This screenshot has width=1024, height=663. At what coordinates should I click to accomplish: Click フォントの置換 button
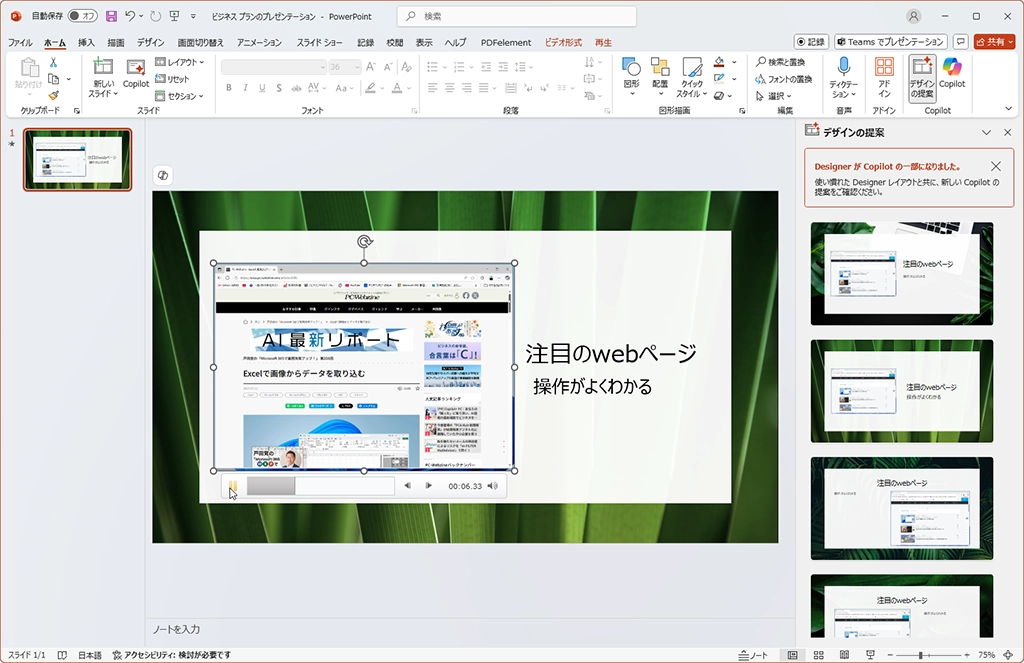point(784,79)
